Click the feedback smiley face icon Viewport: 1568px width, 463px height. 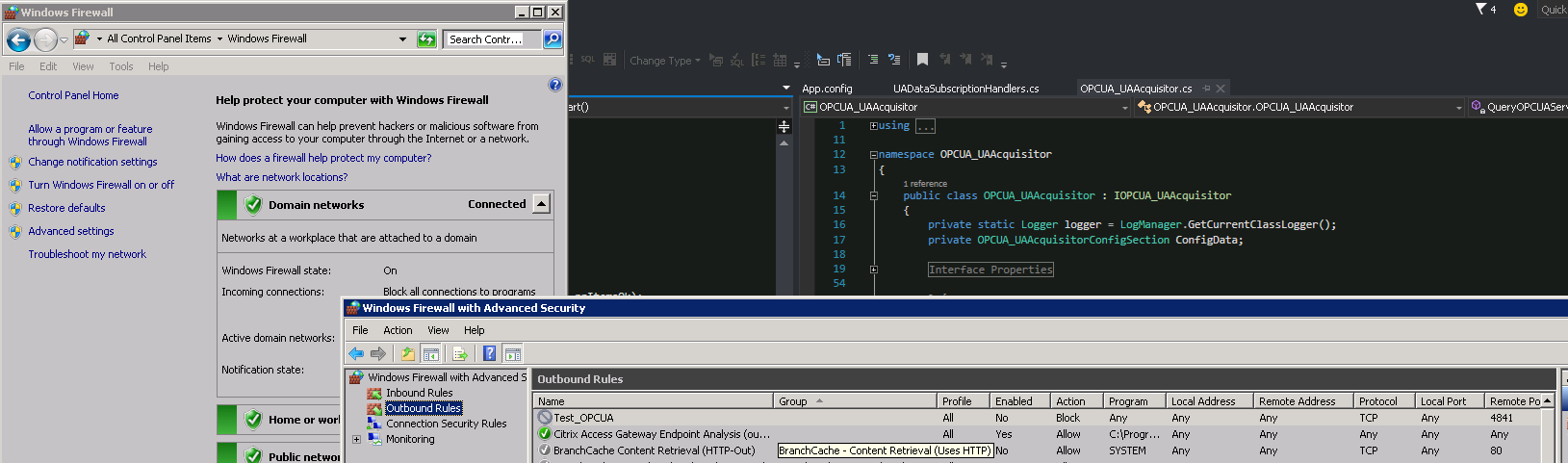(x=1521, y=10)
